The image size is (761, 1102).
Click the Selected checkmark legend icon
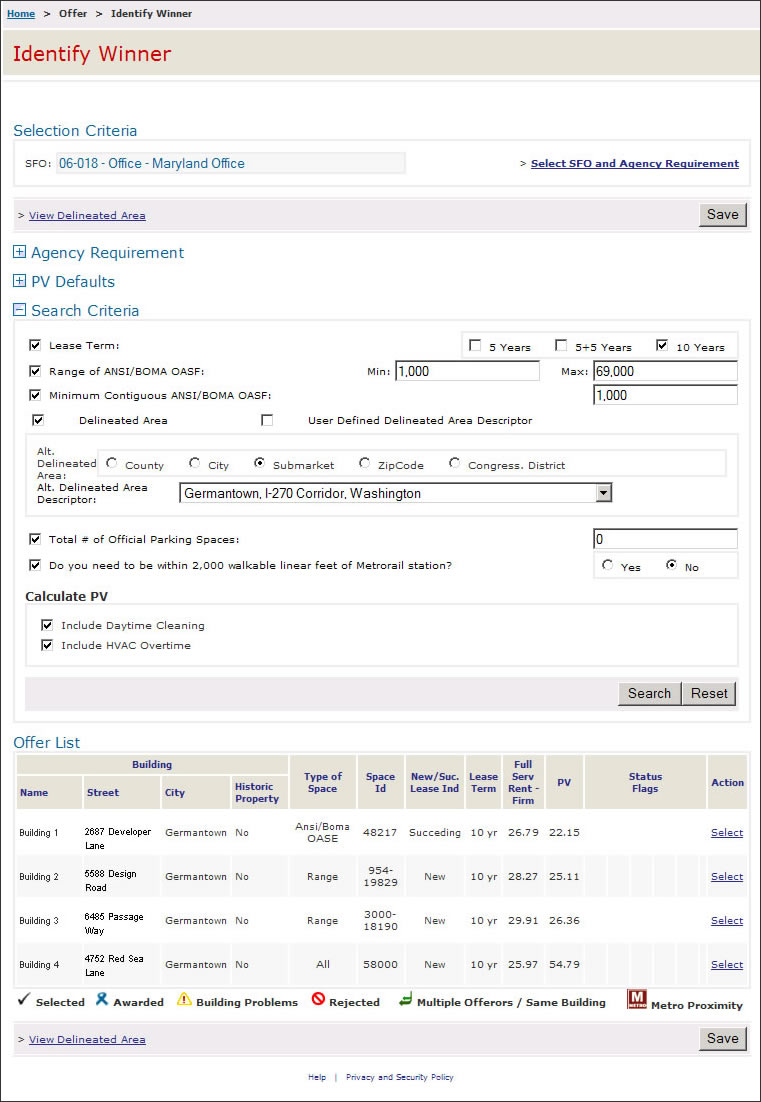(23, 1000)
